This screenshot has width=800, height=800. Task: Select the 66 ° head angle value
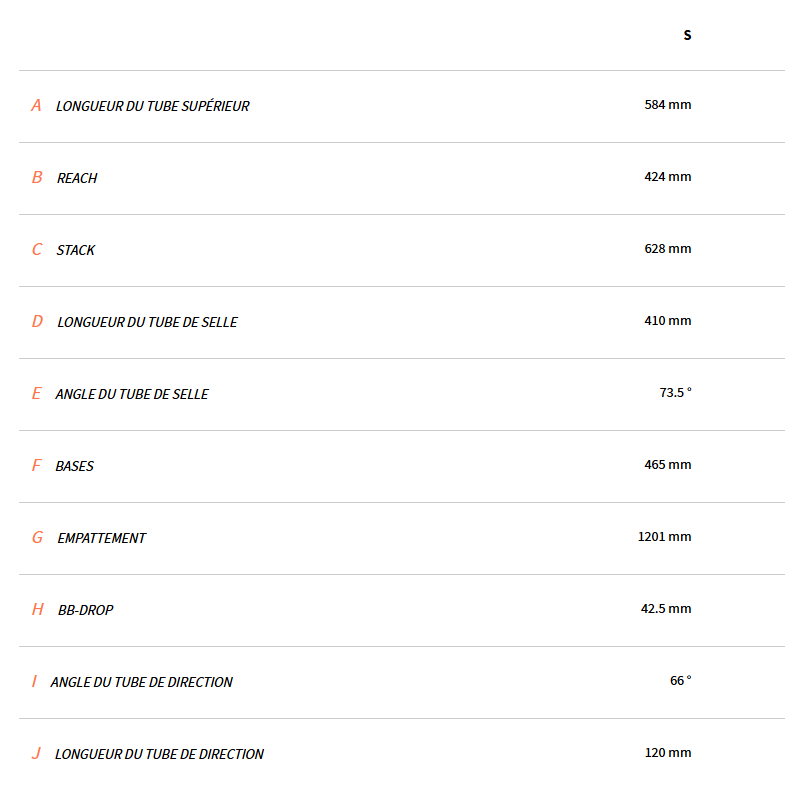(680, 680)
